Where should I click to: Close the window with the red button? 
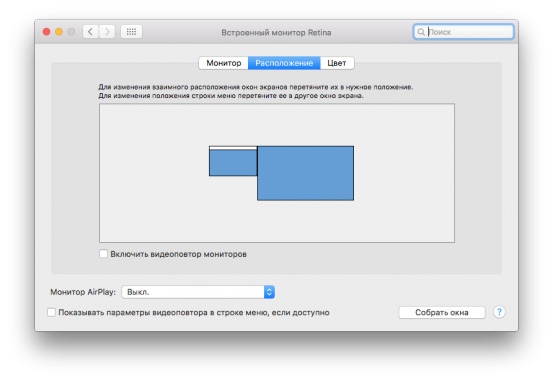click(x=46, y=32)
